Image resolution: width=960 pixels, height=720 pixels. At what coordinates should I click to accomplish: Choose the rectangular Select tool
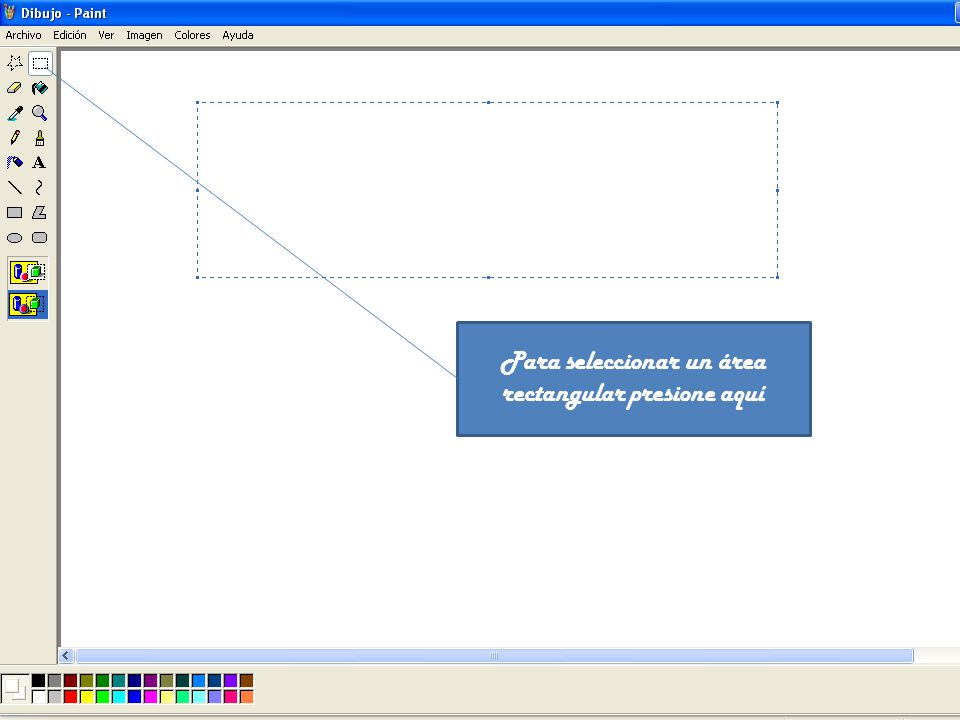click(x=40, y=63)
